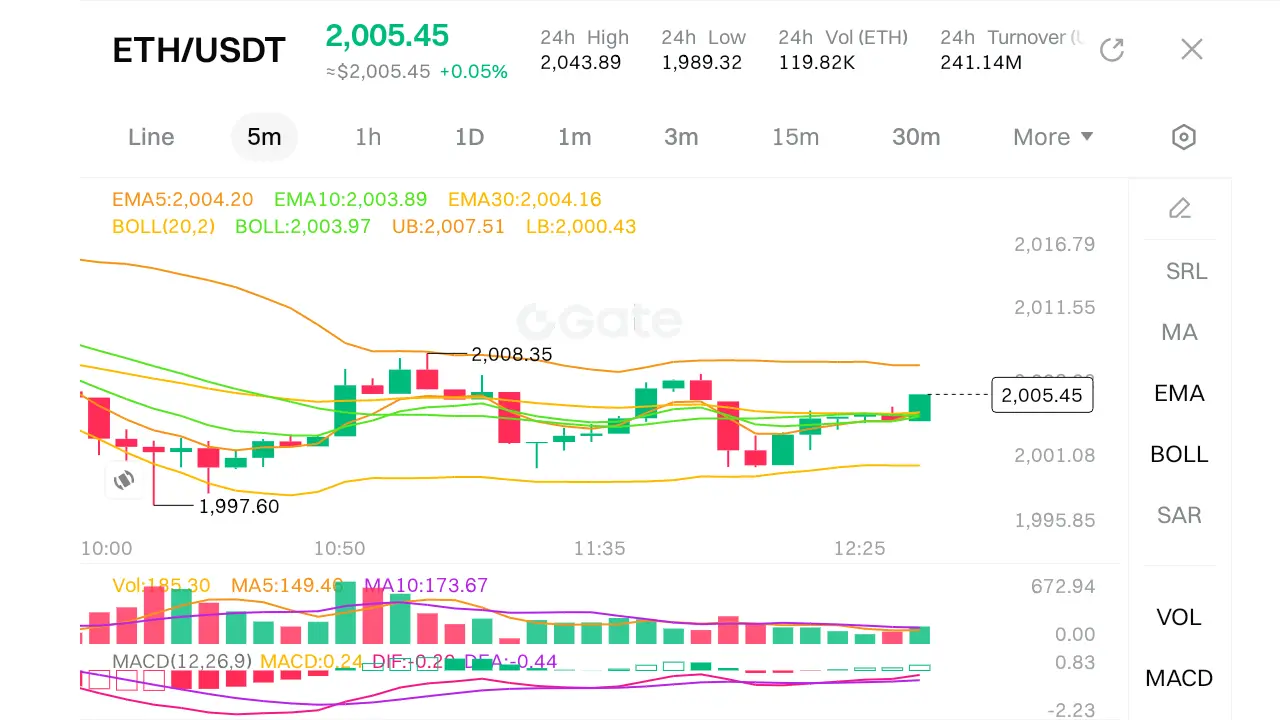Switch to the Line chart view

point(151,137)
